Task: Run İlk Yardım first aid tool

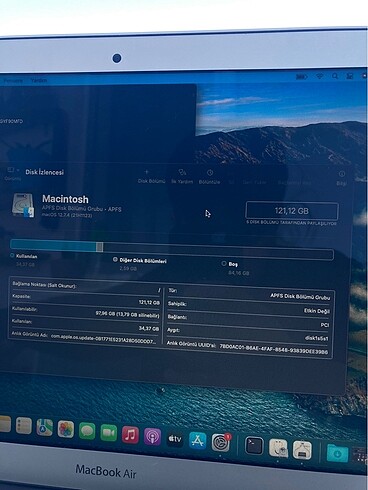Action: (x=182, y=177)
